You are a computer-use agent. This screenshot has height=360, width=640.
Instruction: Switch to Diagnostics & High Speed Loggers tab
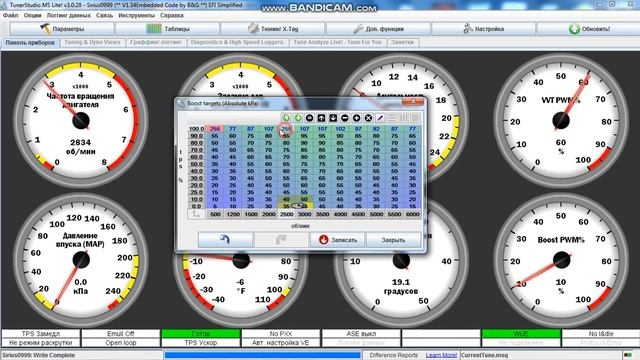pos(237,42)
